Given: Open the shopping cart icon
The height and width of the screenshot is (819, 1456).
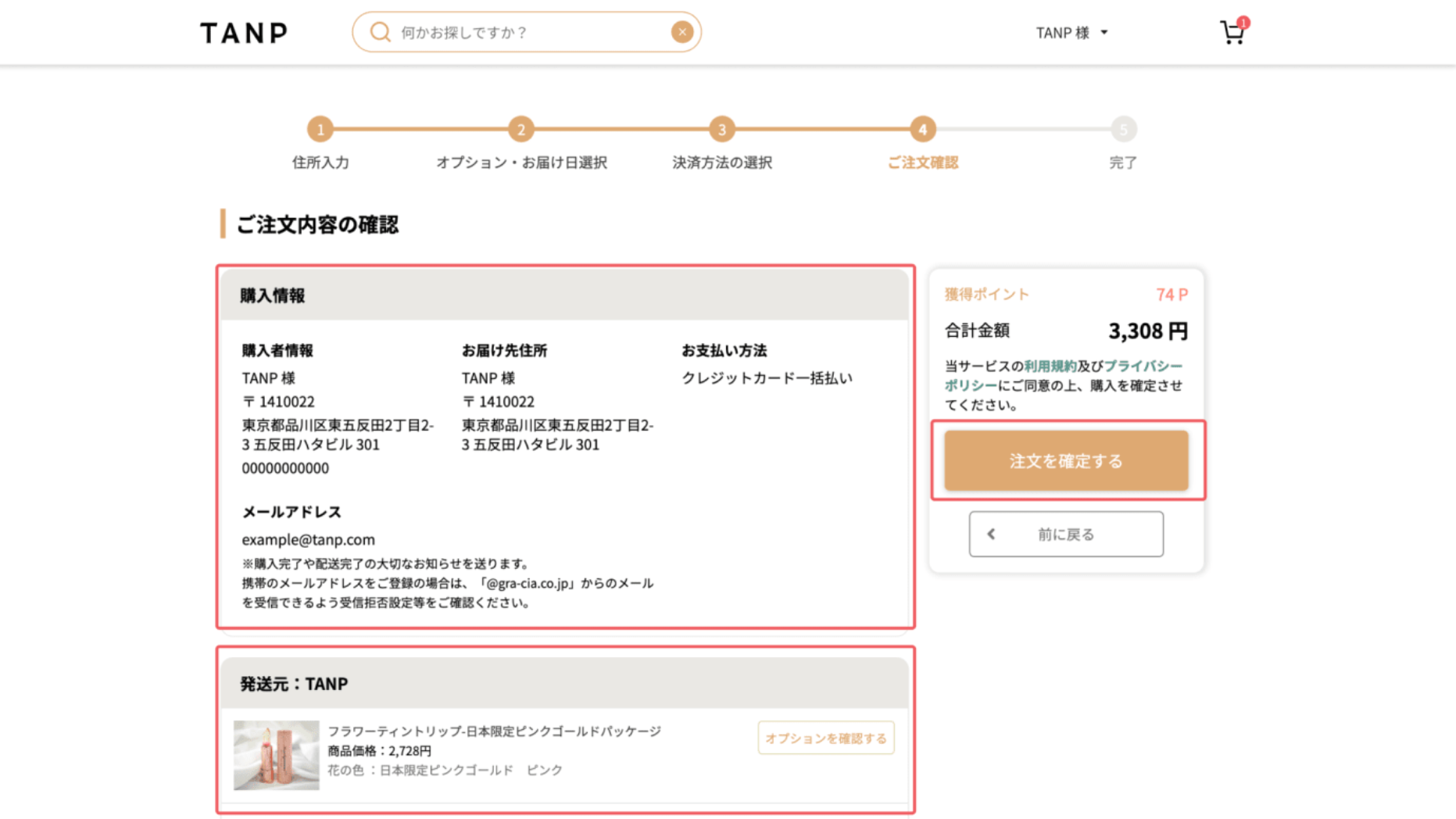Looking at the screenshot, I should point(1231,34).
